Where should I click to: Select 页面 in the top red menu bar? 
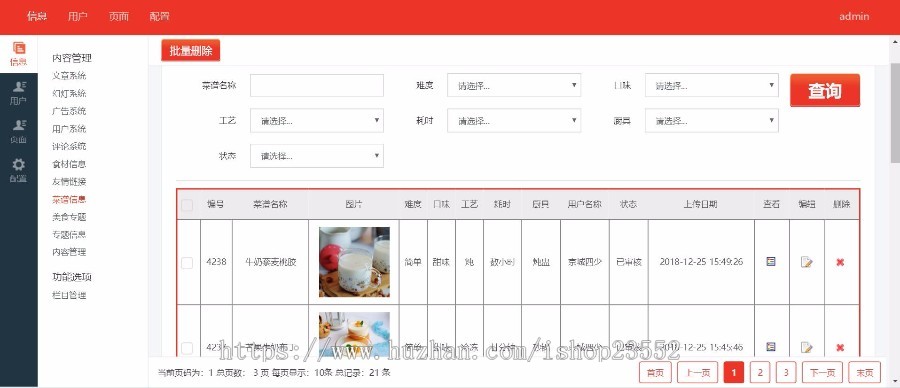click(x=119, y=16)
